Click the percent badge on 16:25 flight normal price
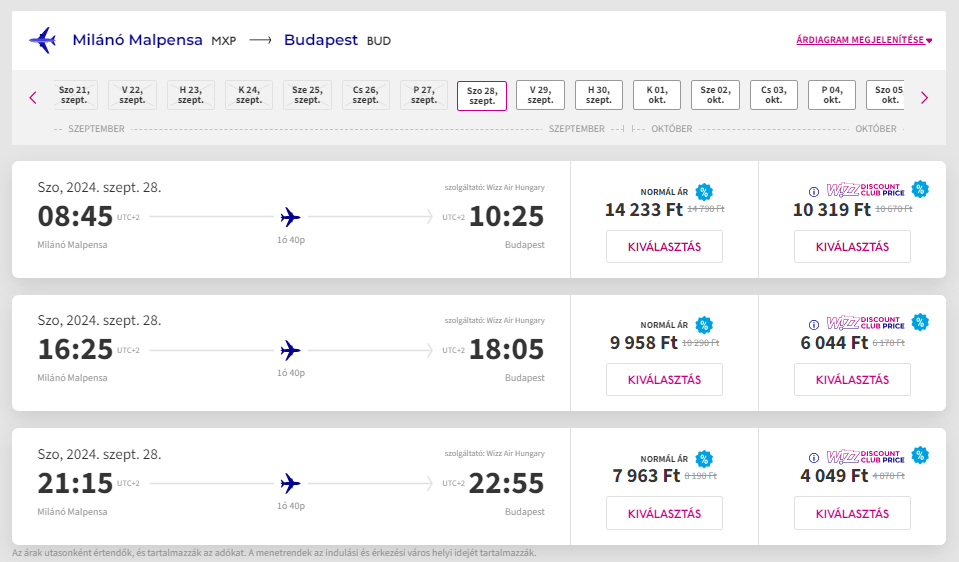 click(x=704, y=325)
